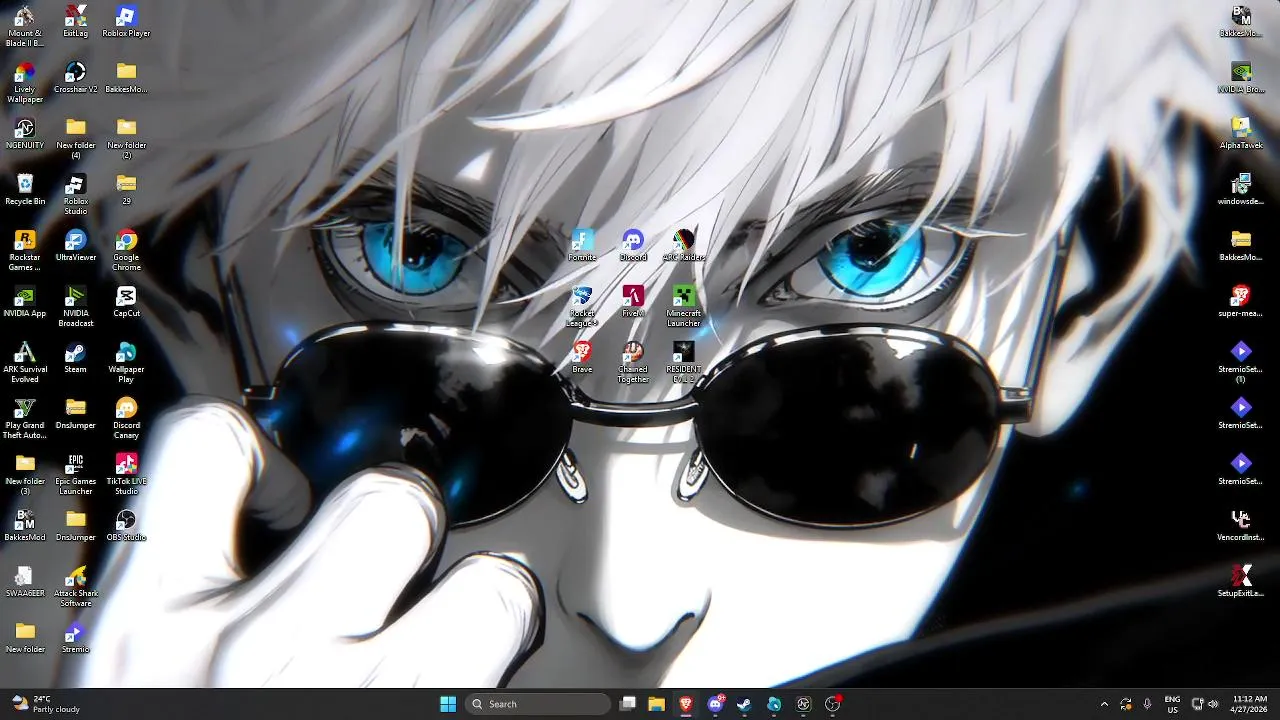Launch the ExitLag desktop shortcut
The height and width of the screenshot is (720, 1280).
point(75,22)
